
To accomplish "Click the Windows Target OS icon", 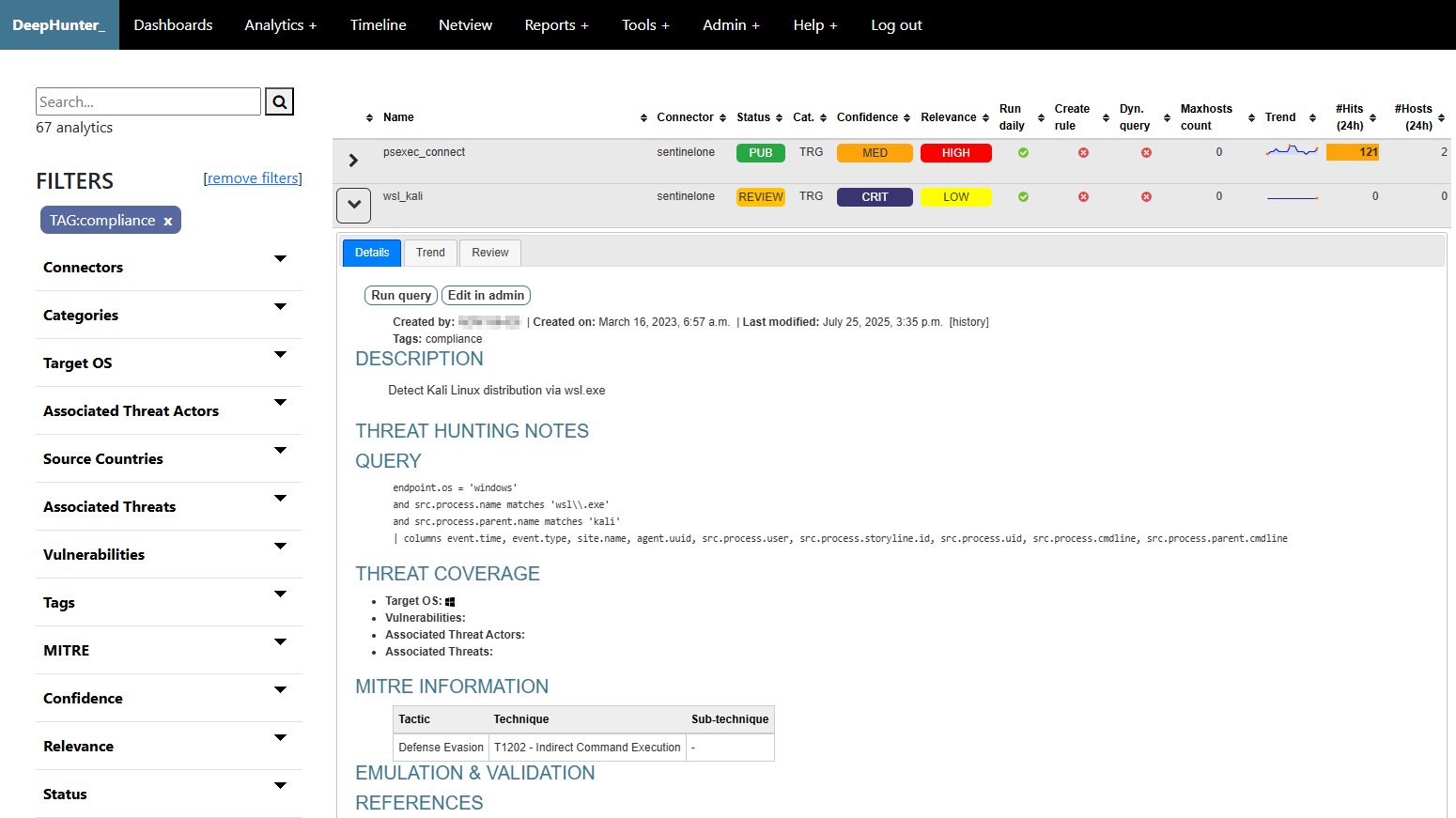I will point(450,602).
